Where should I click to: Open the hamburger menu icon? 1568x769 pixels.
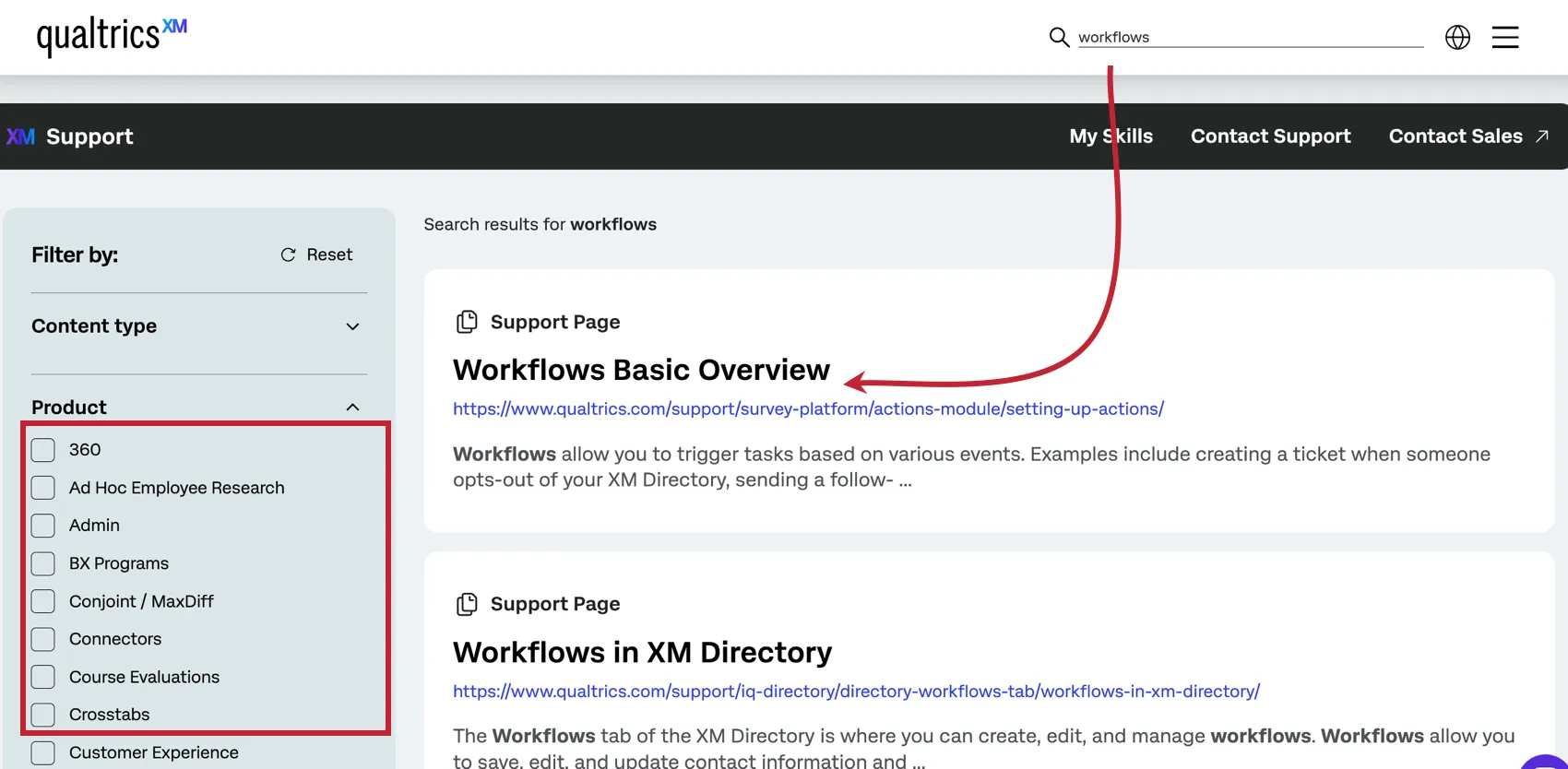point(1505,37)
